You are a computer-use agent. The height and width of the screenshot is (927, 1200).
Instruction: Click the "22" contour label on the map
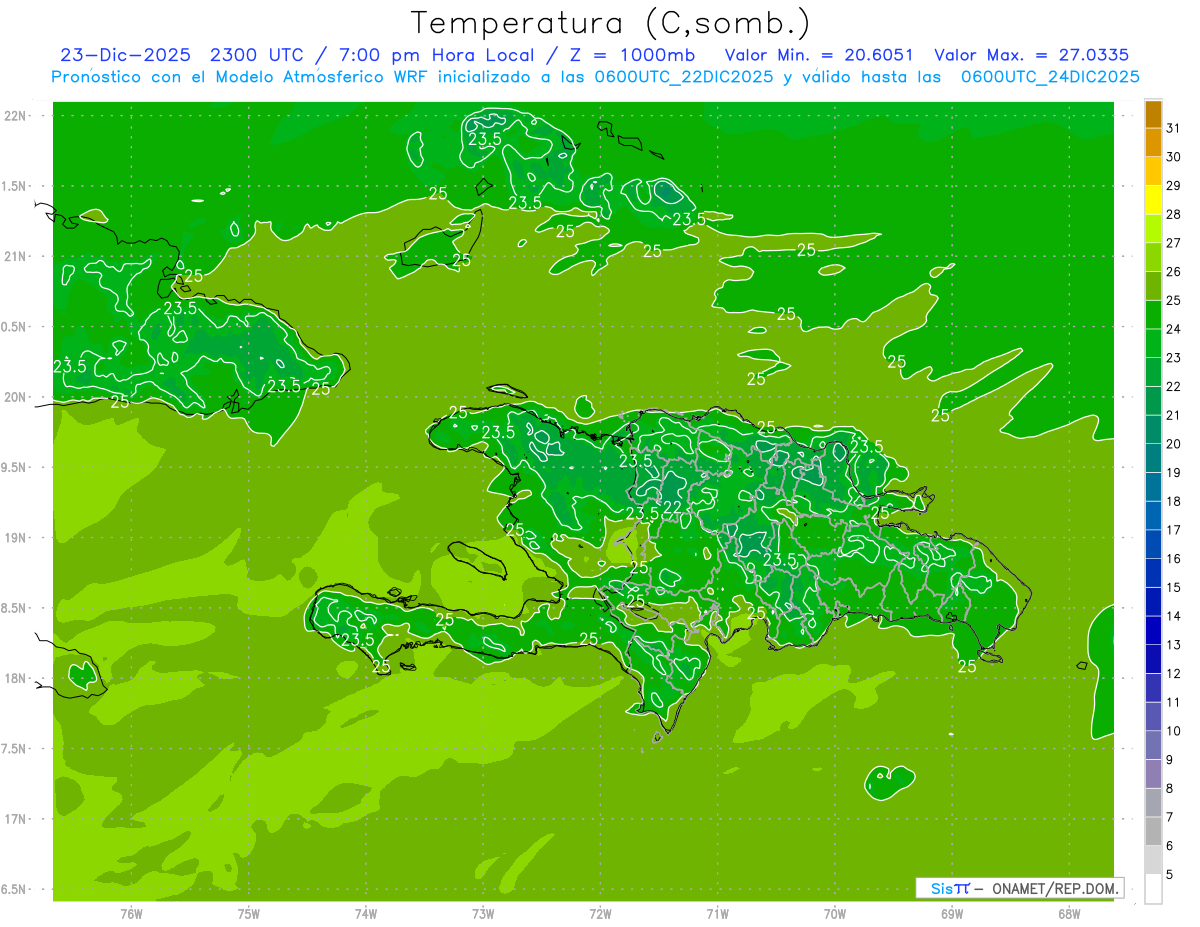(672, 508)
